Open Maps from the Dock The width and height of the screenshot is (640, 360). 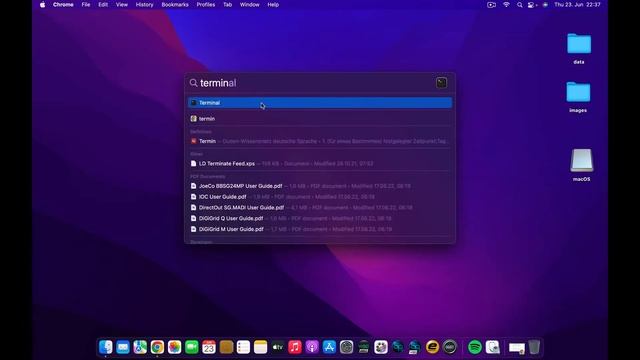point(140,347)
